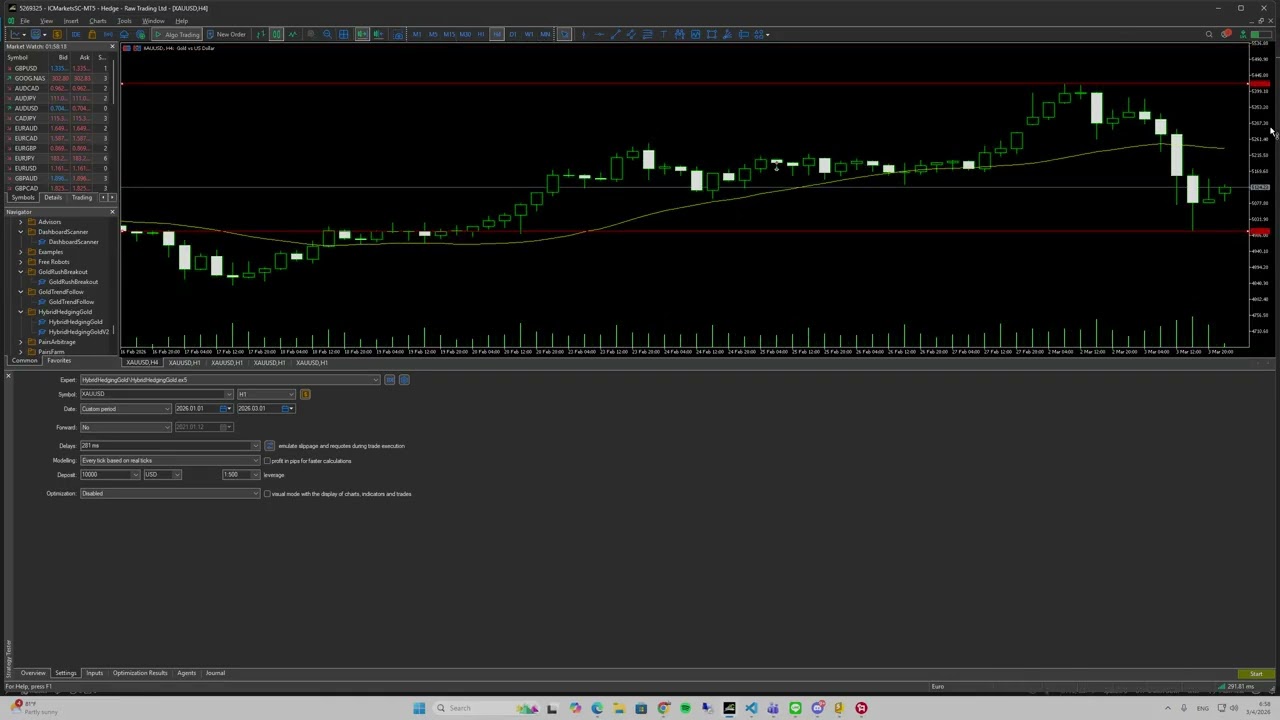This screenshot has width=1280, height=720.
Task: Click the padlock toolbar icon
Action: click(92, 34)
